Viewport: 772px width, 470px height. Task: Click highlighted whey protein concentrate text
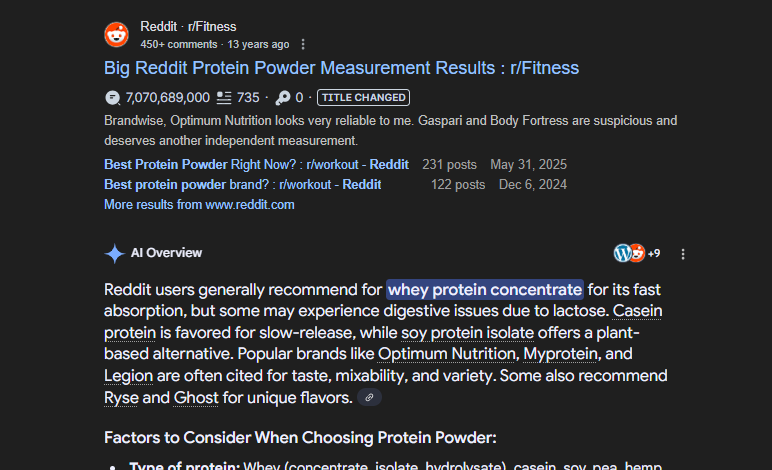[485, 289]
